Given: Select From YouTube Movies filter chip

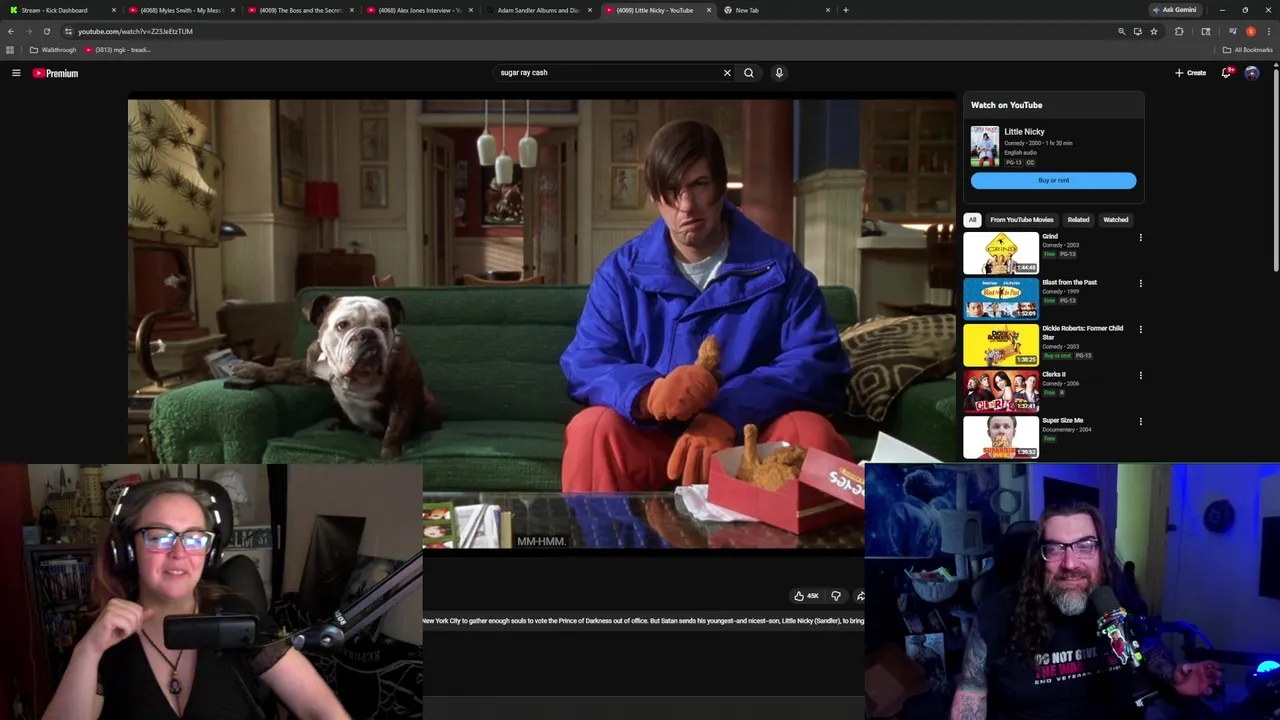Looking at the screenshot, I should click(x=1022, y=220).
